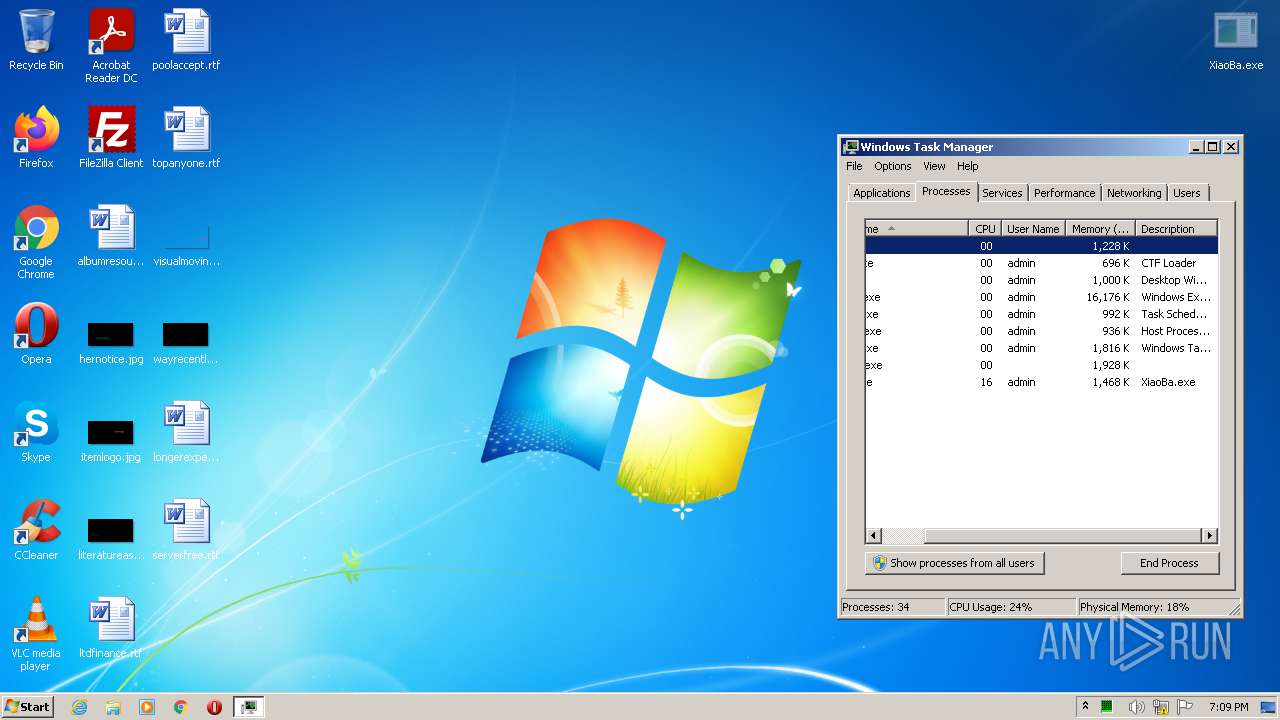Sort processes by User Name column
This screenshot has width=1280, height=720.
(x=1033, y=229)
